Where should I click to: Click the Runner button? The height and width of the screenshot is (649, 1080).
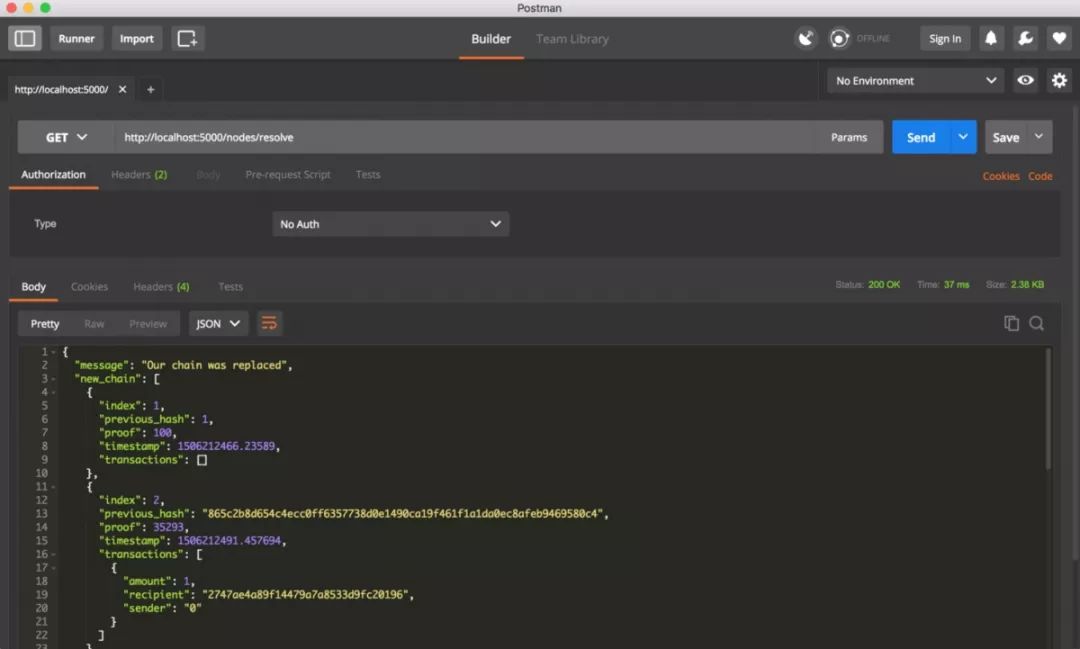pos(76,39)
